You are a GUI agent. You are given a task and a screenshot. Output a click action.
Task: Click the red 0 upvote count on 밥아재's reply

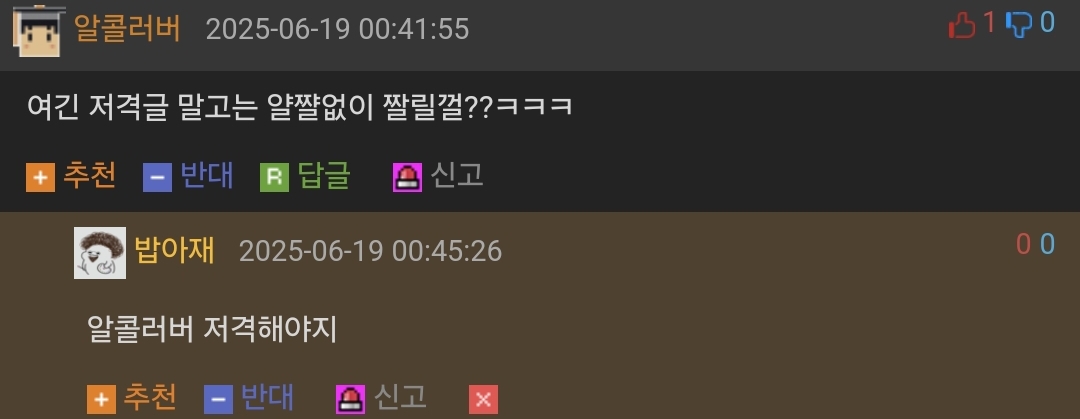click(x=1024, y=244)
